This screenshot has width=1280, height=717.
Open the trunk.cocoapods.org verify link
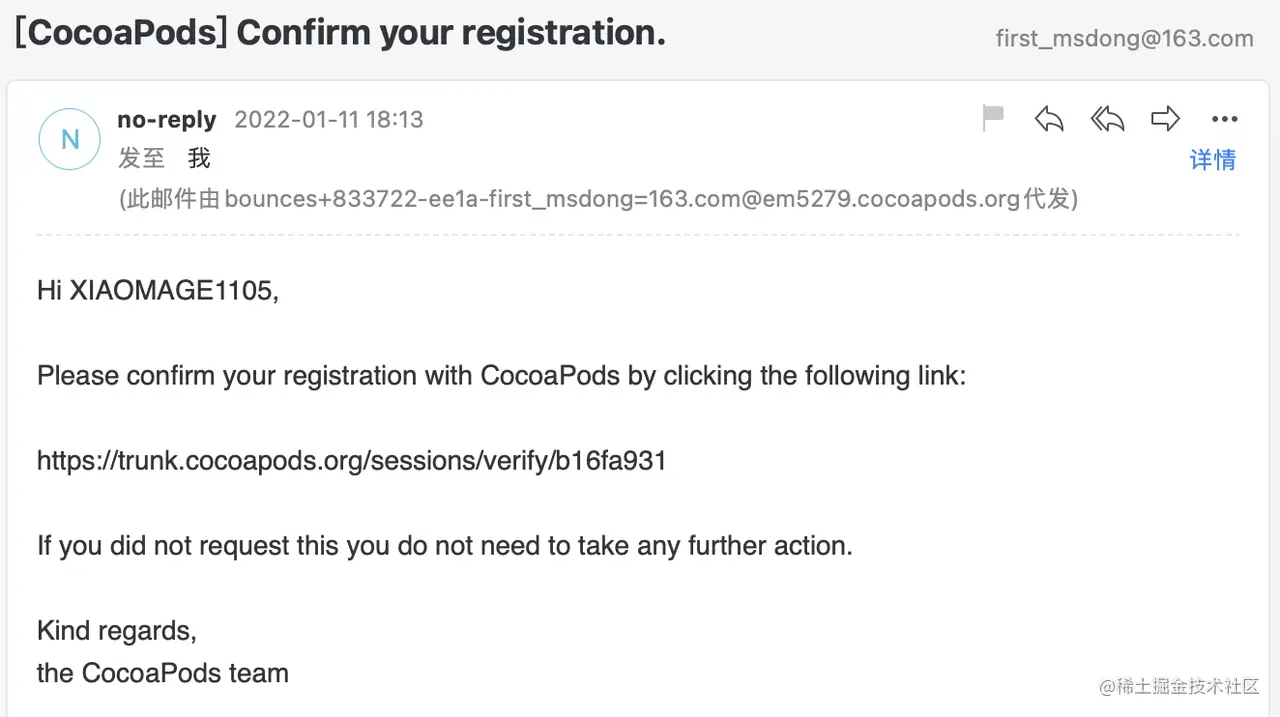click(x=352, y=461)
